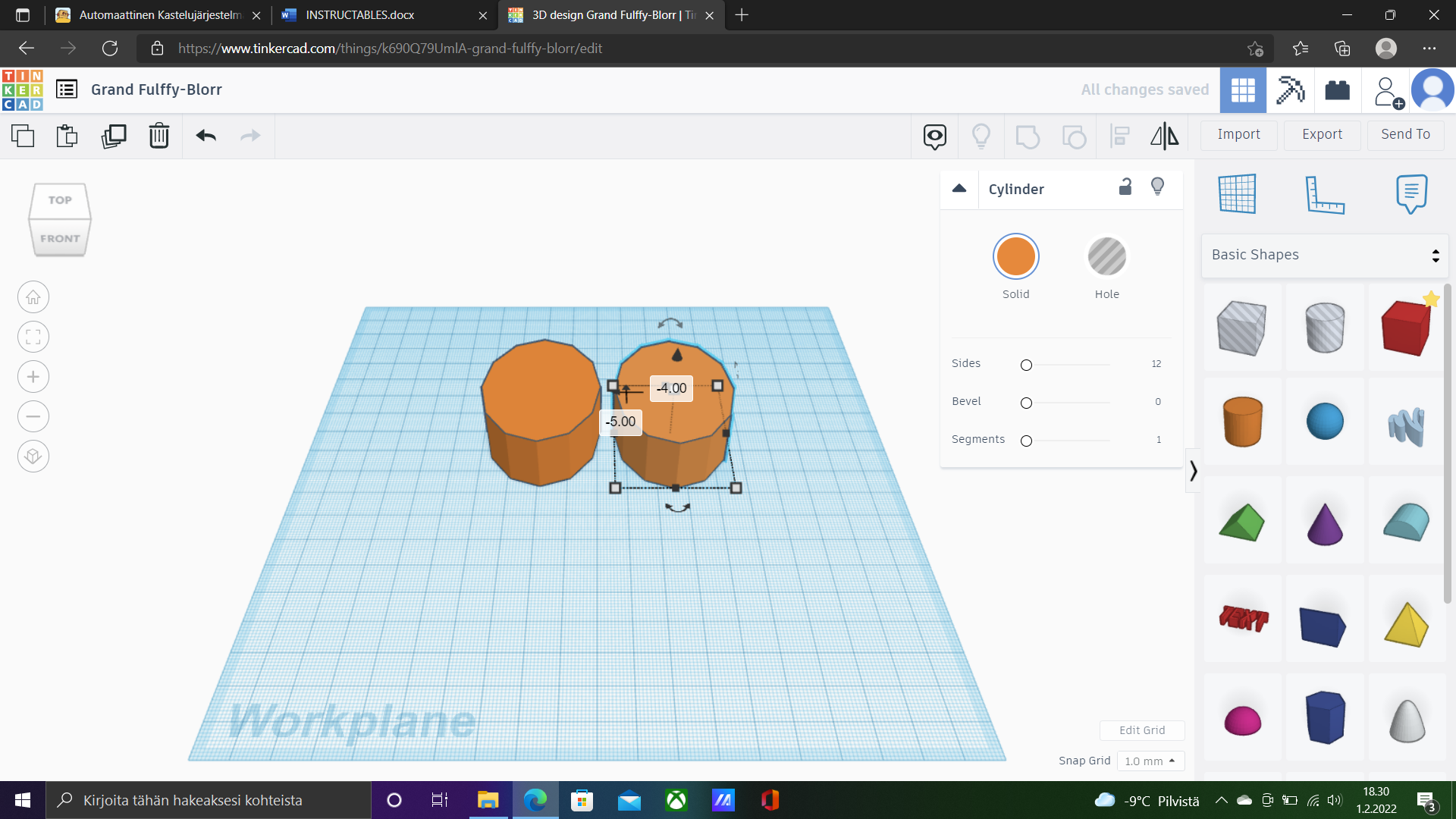Open the Snap Grid 1.0 mm dropdown
The image size is (1456, 819).
[1150, 761]
